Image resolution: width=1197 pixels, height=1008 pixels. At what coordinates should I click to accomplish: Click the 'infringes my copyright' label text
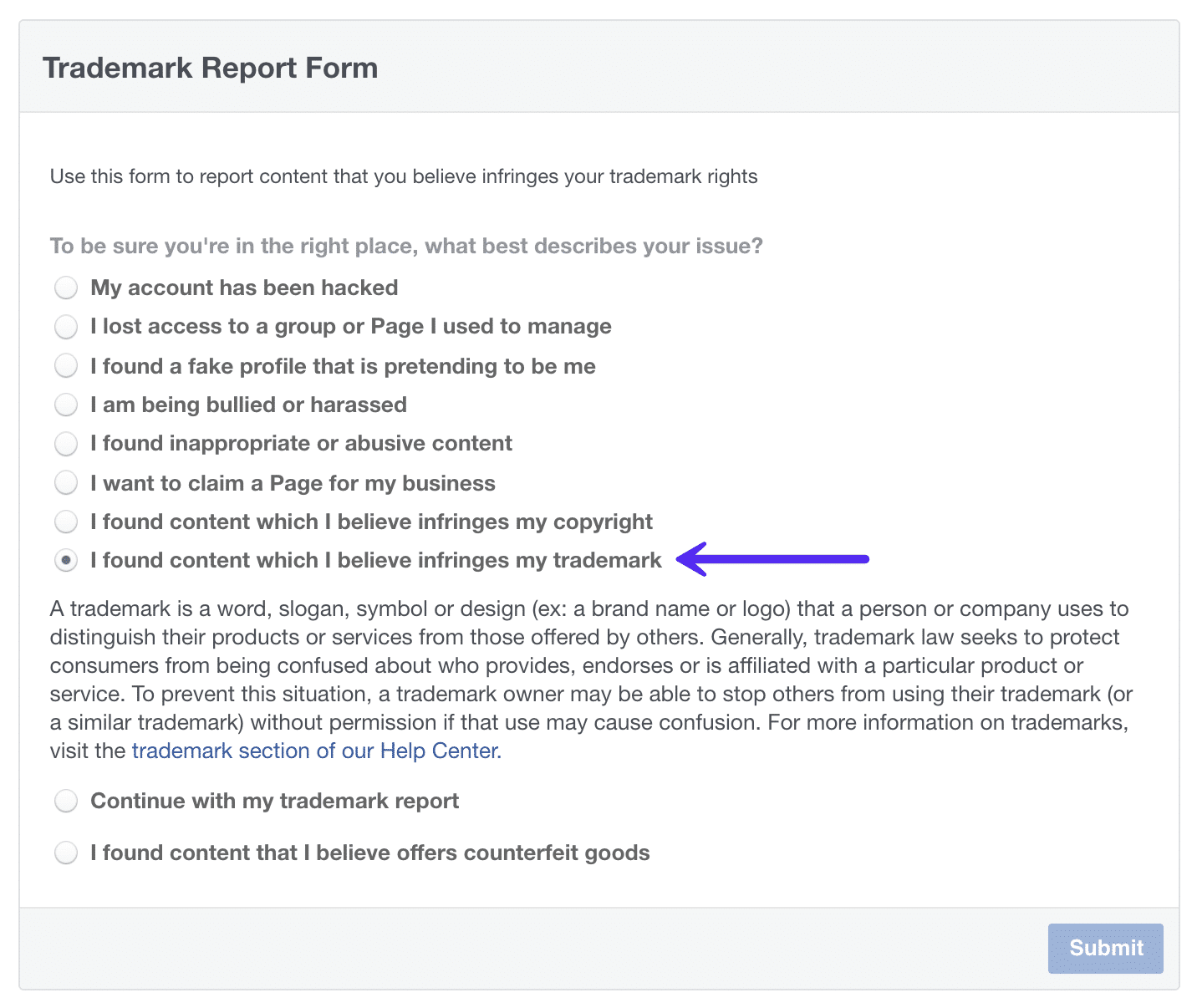coord(371,522)
